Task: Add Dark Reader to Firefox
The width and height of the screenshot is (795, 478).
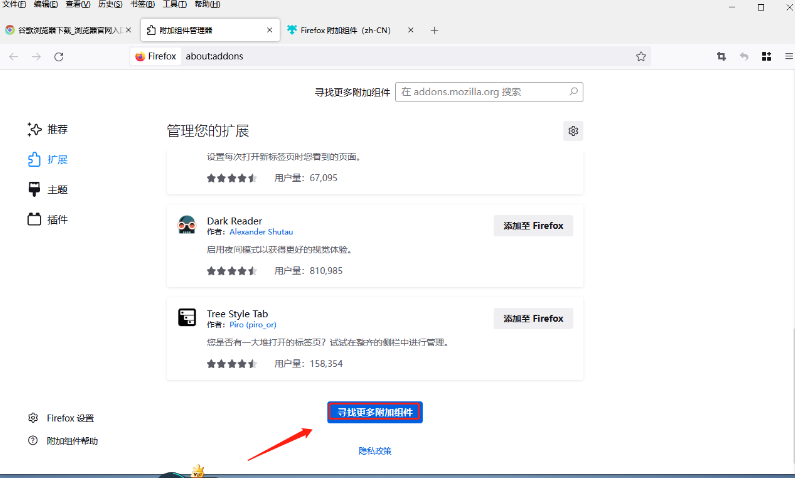Action: pos(533,226)
